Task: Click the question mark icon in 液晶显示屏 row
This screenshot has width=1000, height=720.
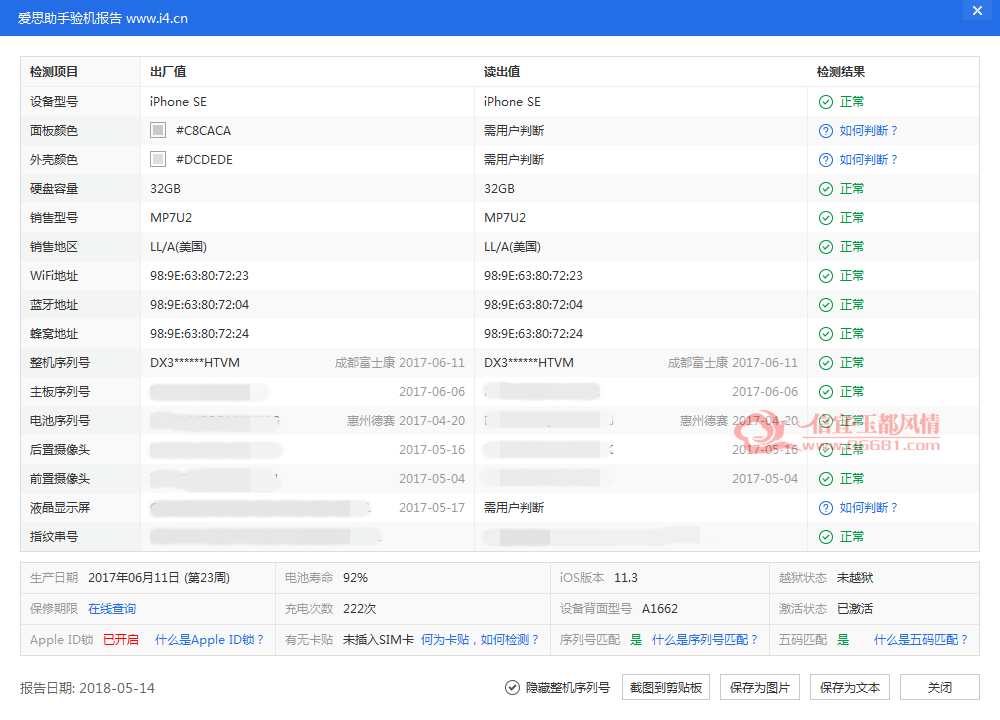Action: point(825,508)
